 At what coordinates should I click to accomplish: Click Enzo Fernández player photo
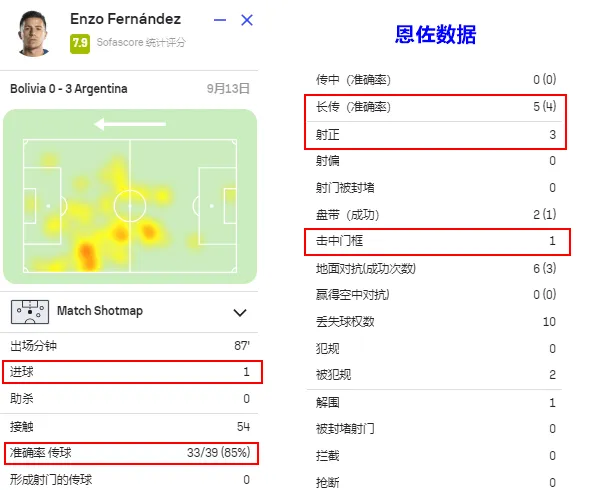33,34
